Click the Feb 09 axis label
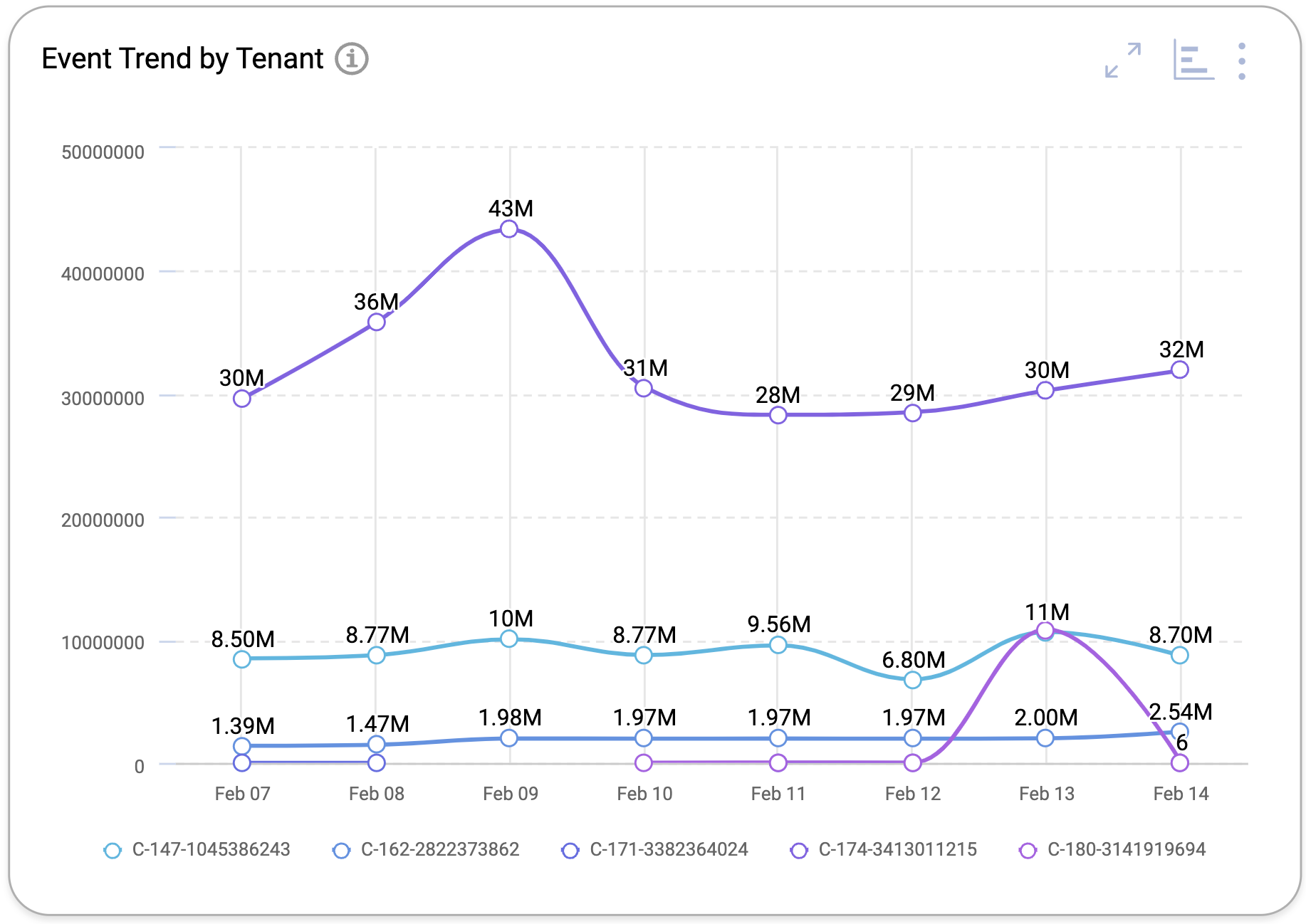 [511, 794]
